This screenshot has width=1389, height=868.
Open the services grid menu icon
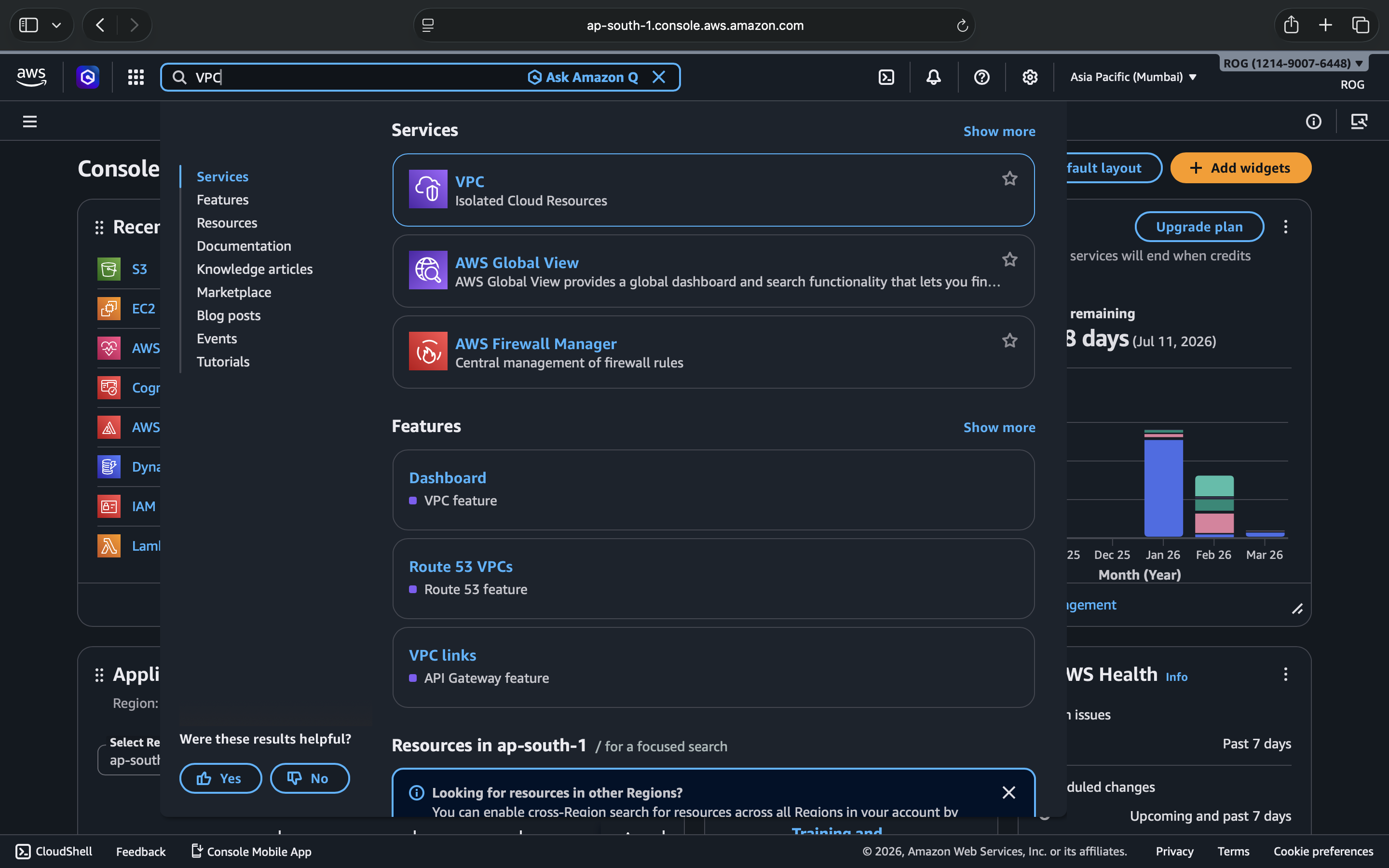tap(136, 77)
